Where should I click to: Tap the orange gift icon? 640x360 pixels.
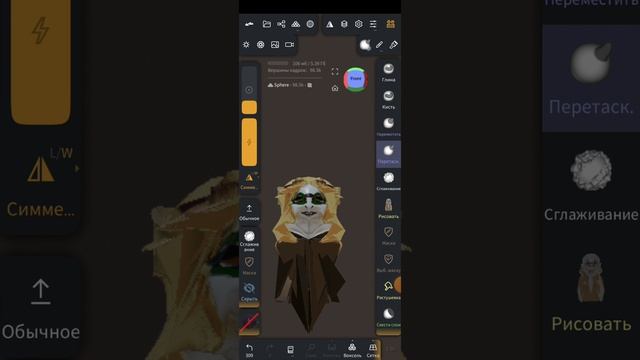click(x=391, y=24)
